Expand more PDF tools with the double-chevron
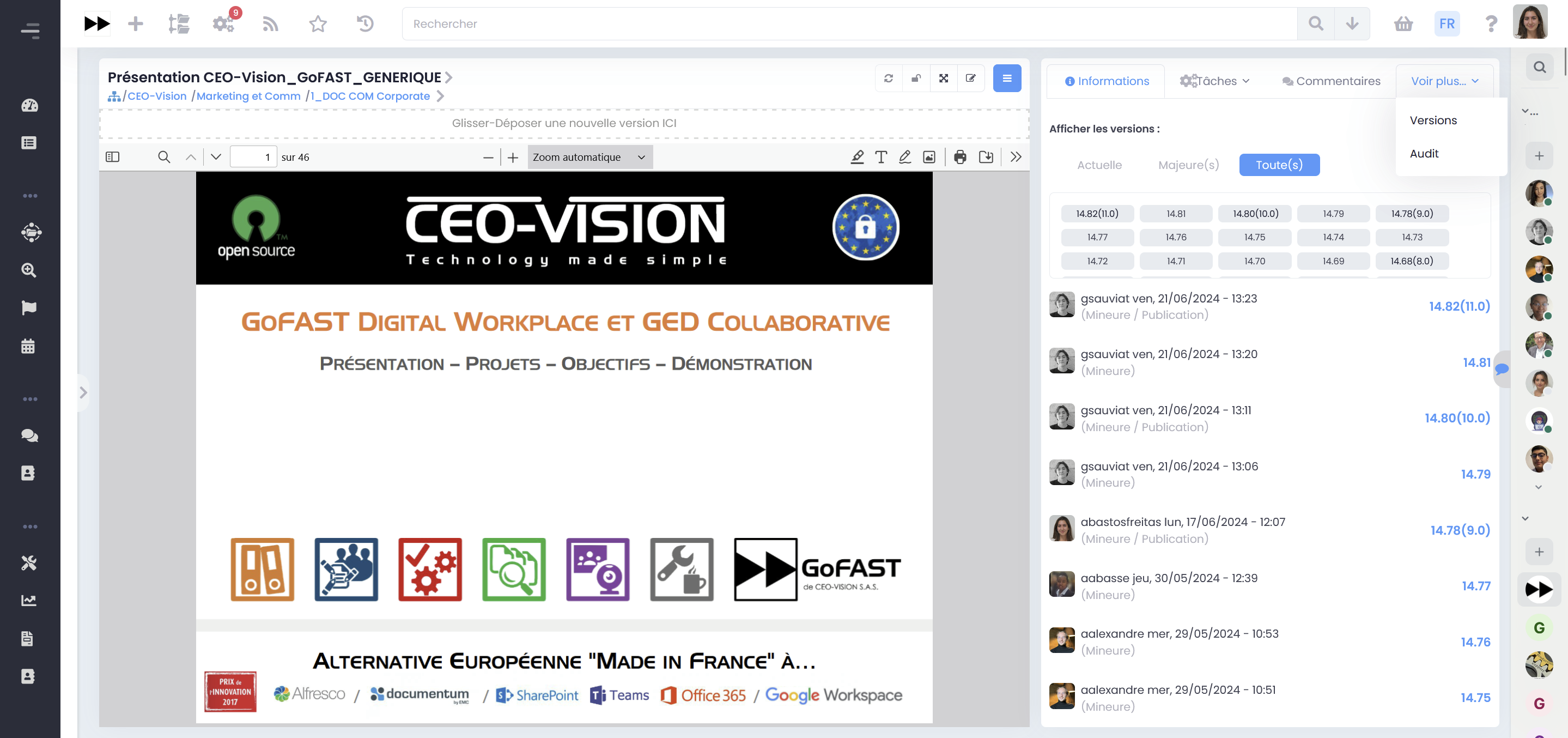Screen dimensions: 1568x738 (x=1016, y=156)
